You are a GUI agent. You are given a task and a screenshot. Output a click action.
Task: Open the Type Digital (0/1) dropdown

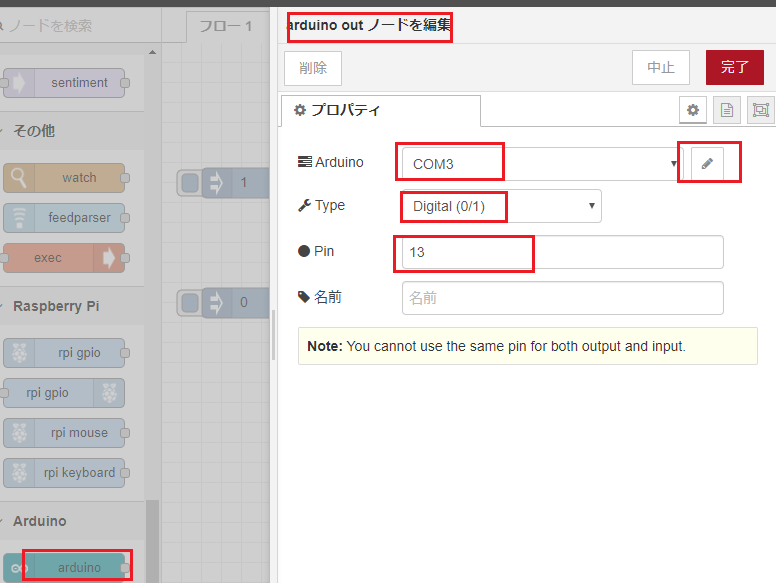pos(501,206)
